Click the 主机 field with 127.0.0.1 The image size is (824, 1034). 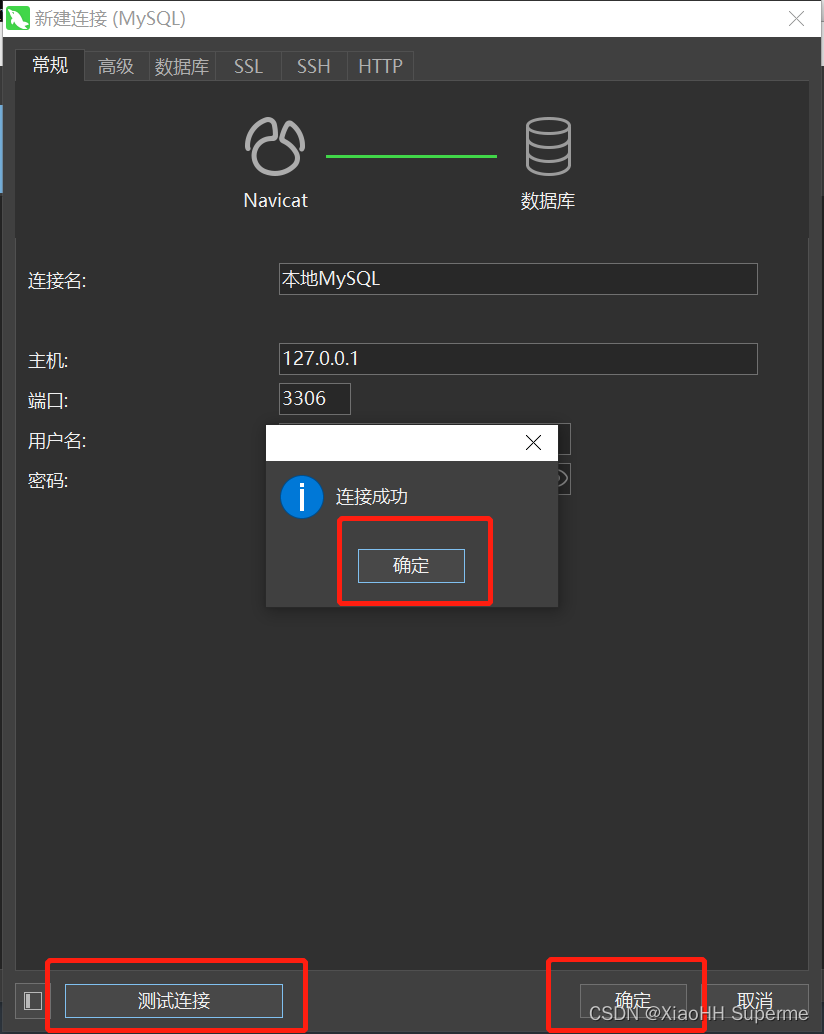coord(518,359)
